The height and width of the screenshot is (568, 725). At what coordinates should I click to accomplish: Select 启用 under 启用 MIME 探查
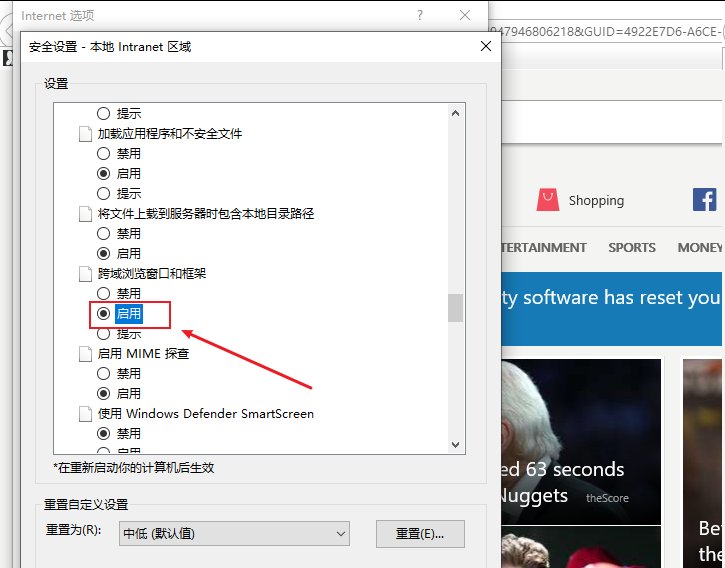[104, 394]
